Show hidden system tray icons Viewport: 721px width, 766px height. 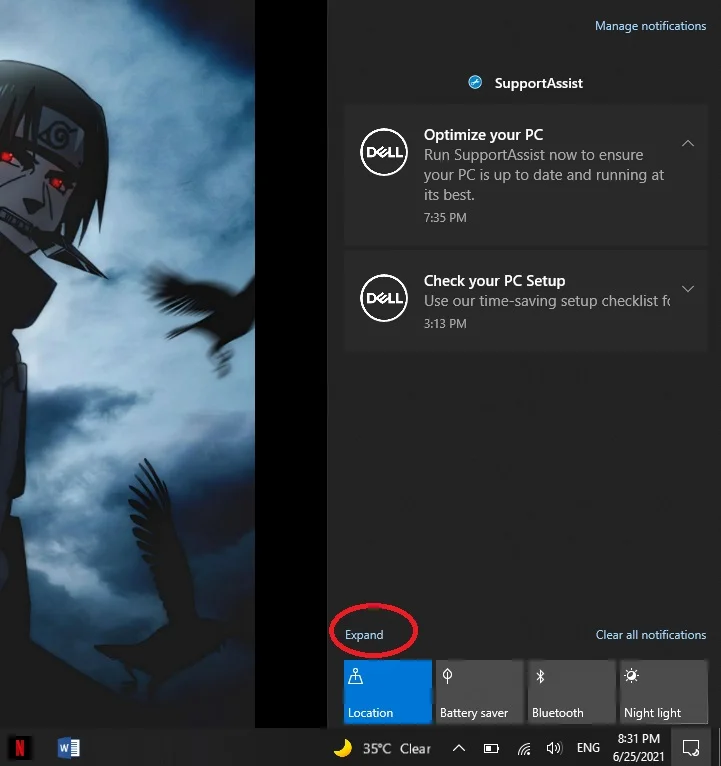(x=459, y=748)
